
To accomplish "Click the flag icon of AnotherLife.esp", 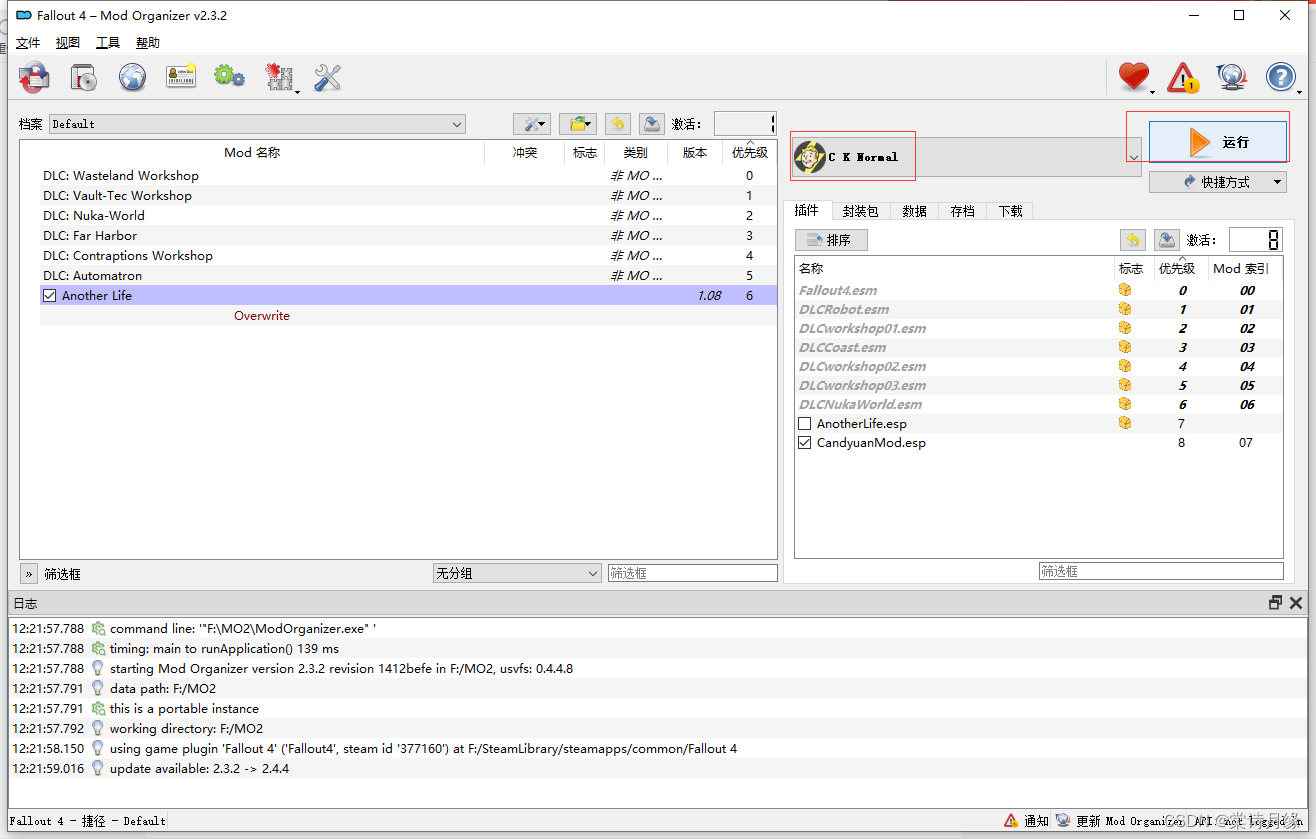I will (1125, 423).
